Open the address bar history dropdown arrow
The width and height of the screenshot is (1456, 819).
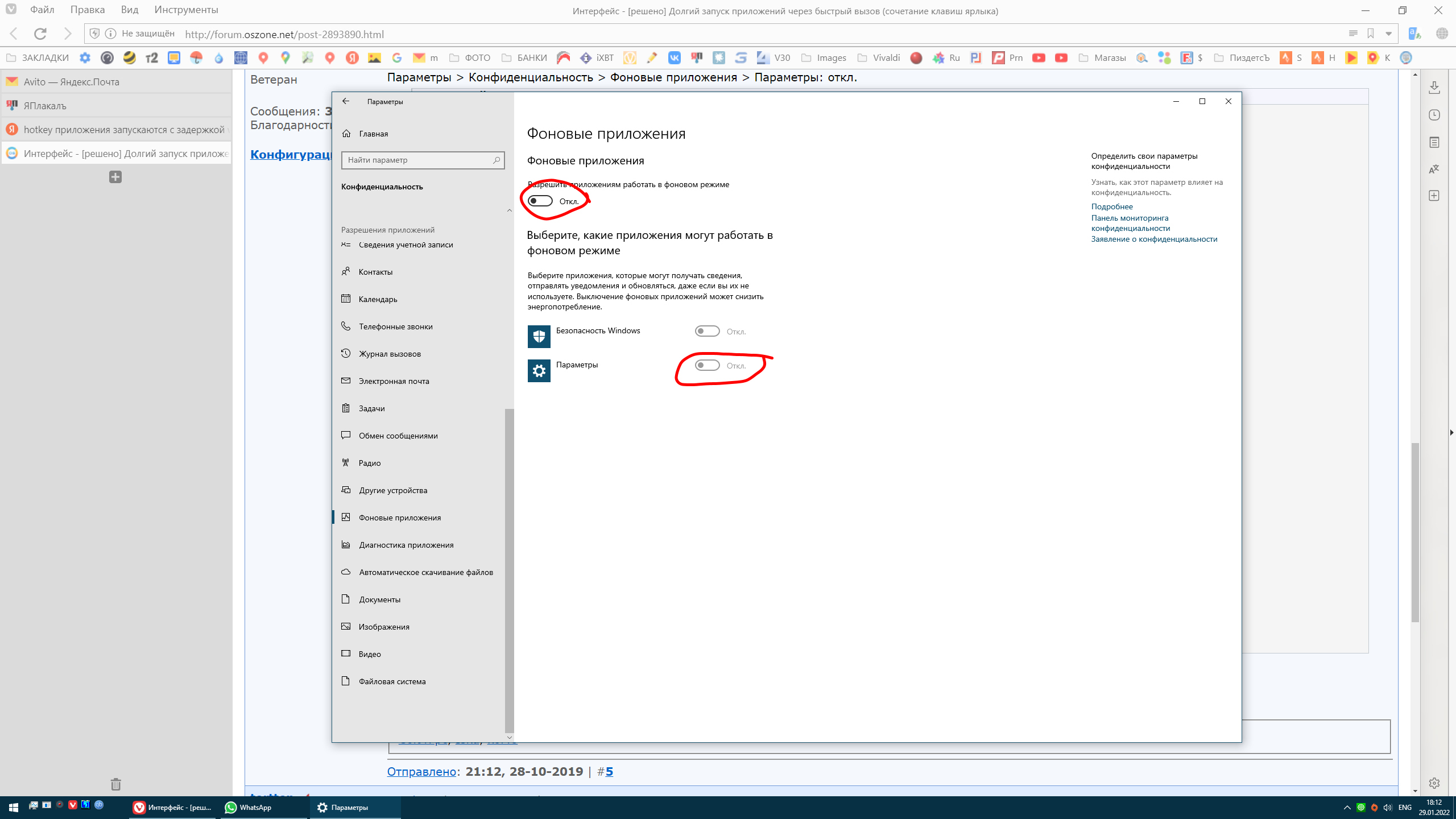[x=1388, y=34]
